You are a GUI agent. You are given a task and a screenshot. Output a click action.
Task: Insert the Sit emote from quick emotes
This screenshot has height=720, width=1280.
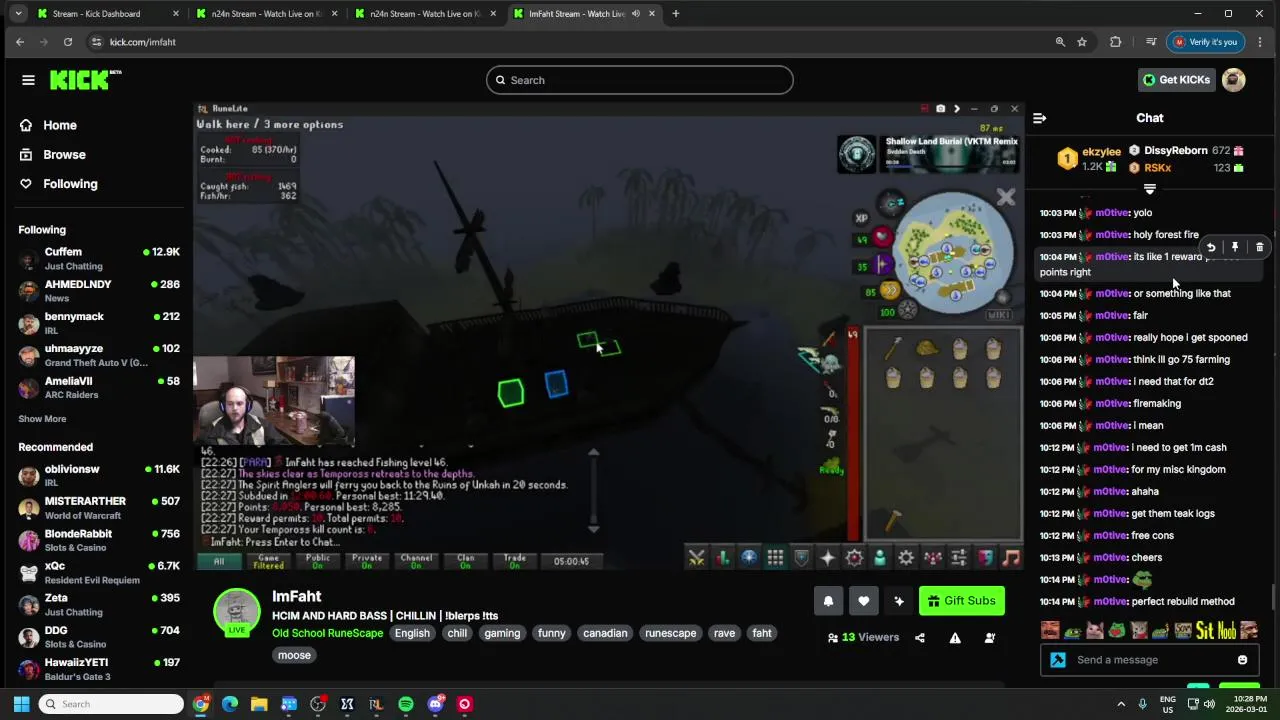(1204, 630)
